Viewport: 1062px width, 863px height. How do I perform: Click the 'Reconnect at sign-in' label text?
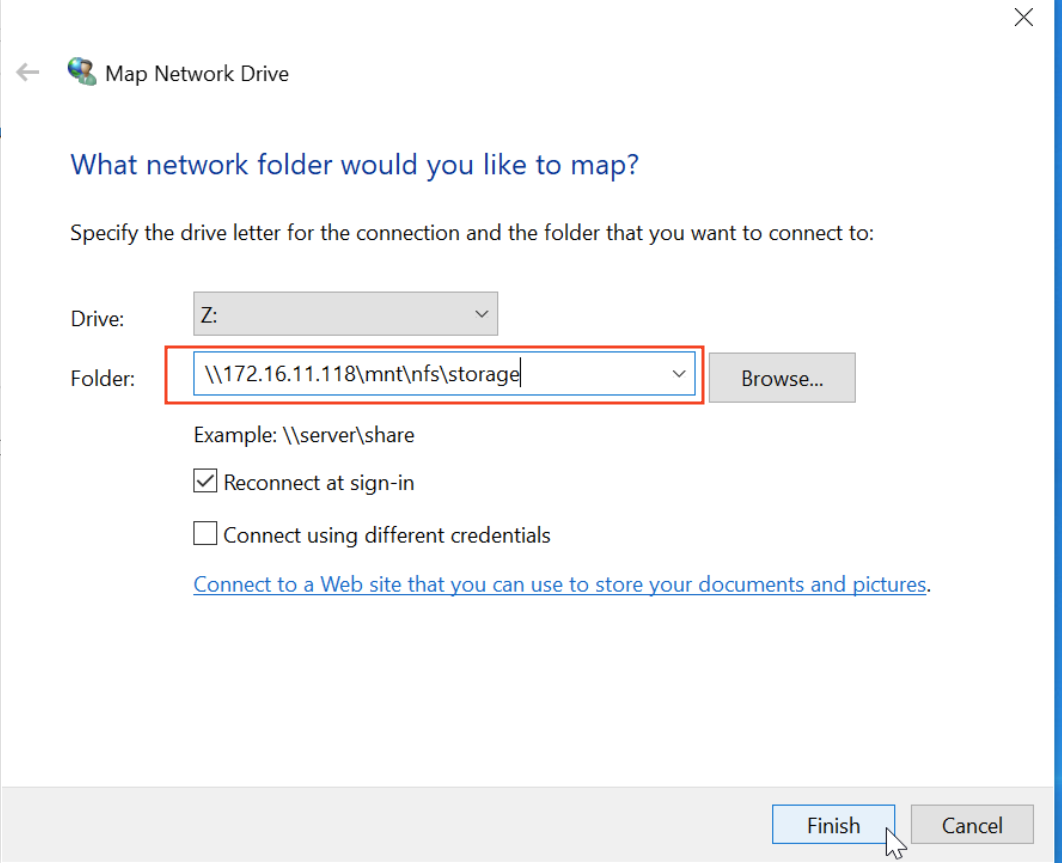pyautogui.click(x=318, y=483)
